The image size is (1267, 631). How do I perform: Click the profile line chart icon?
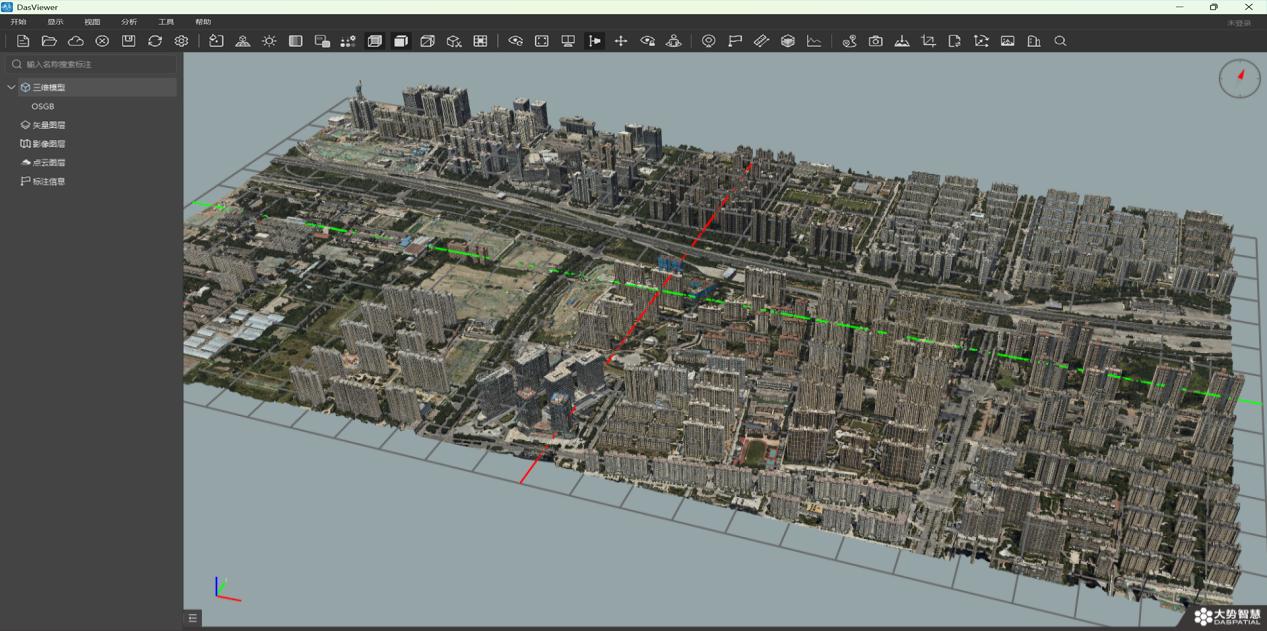point(814,41)
